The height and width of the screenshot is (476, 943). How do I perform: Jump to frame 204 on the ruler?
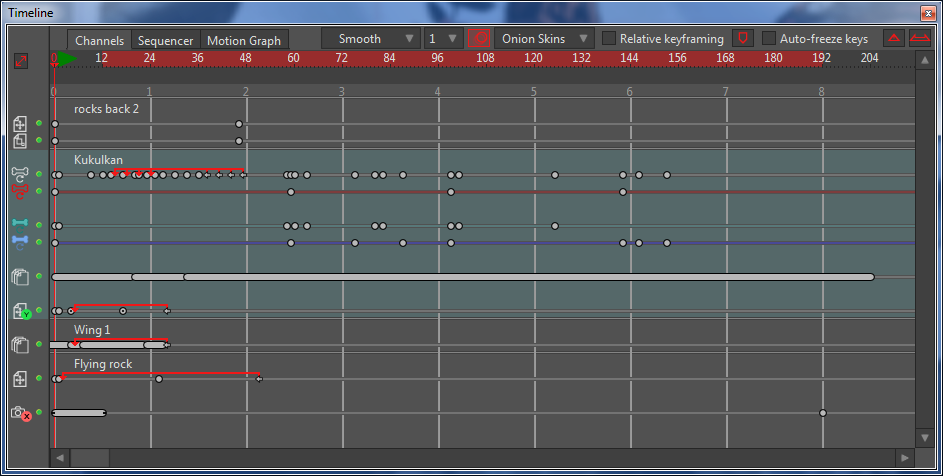click(x=869, y=58)
